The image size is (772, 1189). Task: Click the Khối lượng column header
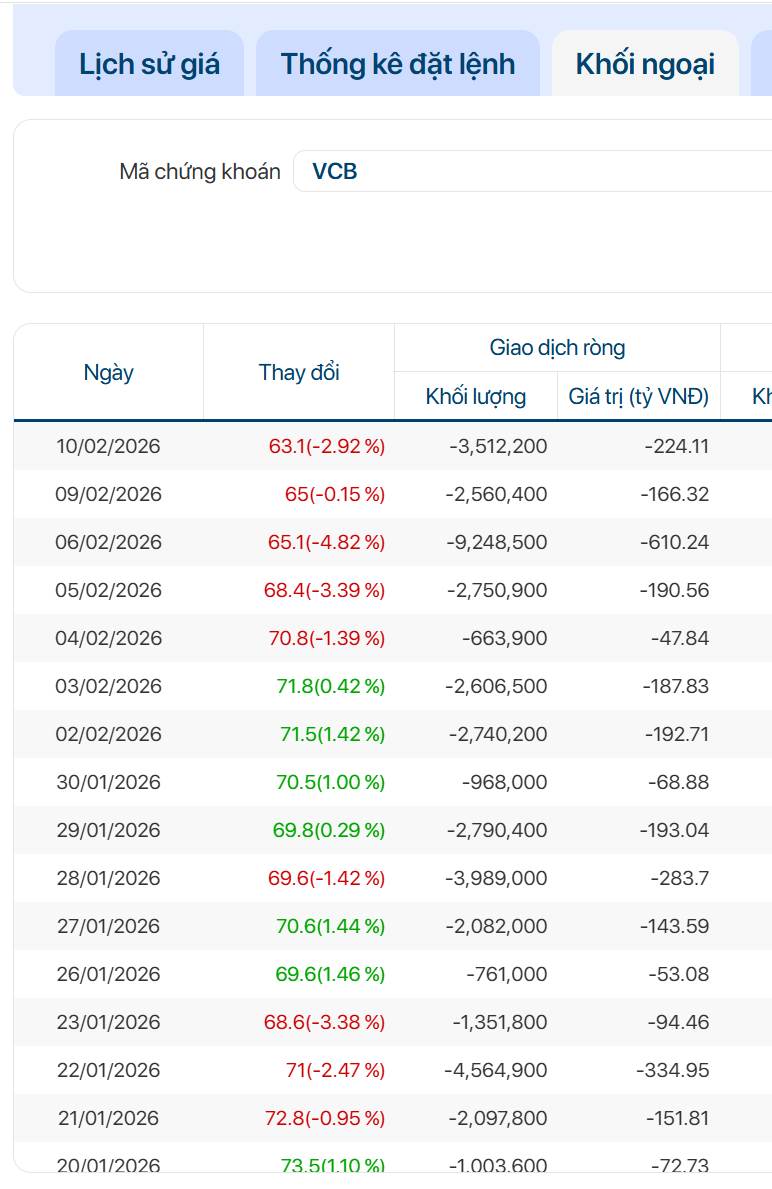point(476,396)
